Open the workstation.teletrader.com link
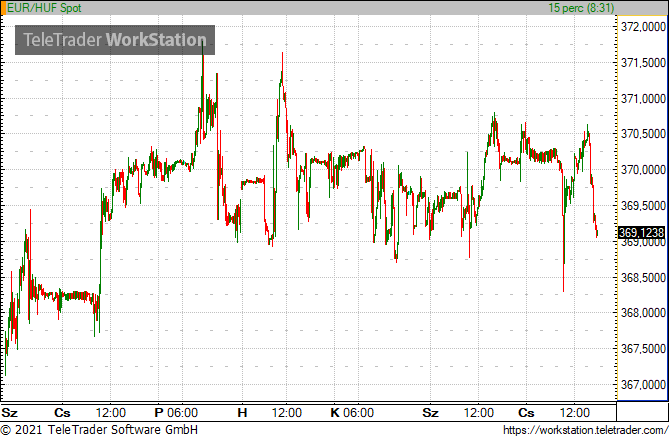Screen dimensions: 669x439 point(585,430)
